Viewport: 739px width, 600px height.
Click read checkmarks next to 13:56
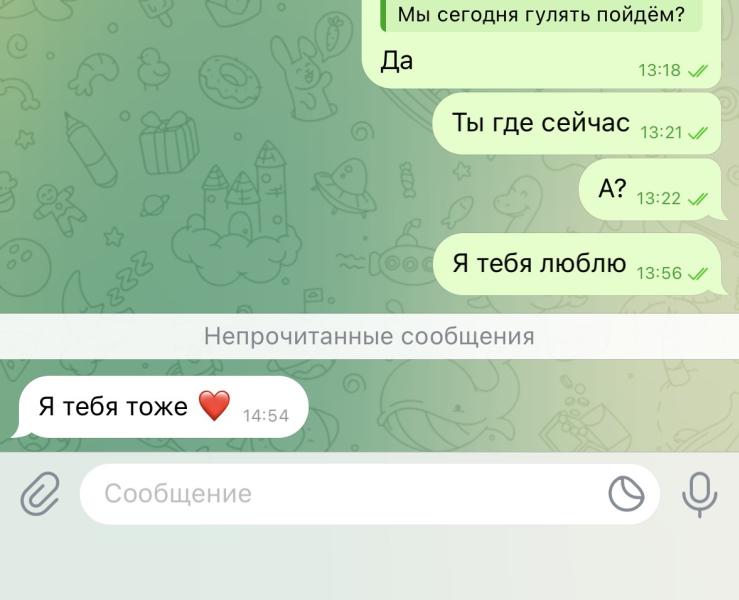(x=698, y=273)
